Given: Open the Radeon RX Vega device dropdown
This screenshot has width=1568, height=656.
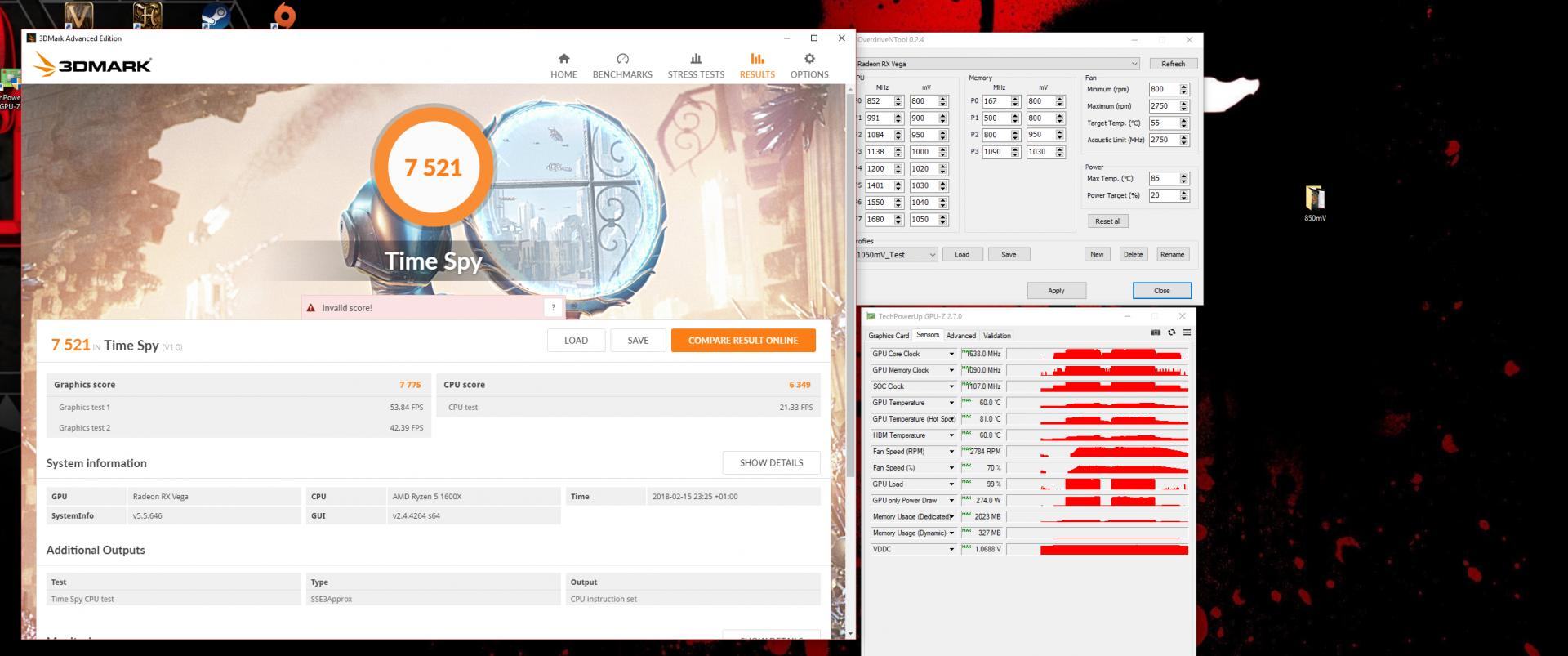Looking at the screenshot, I should [x=997, y=64].
